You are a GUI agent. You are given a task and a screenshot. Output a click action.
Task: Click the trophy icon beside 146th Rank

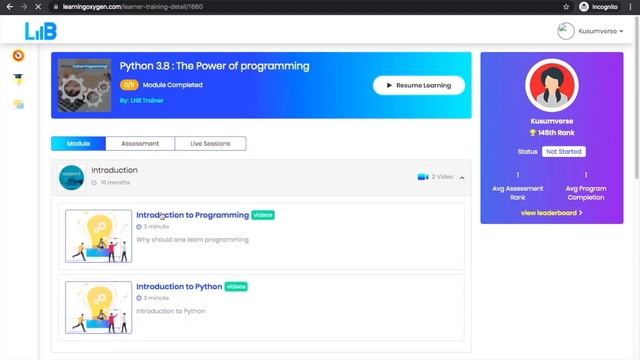coord(532,133)
